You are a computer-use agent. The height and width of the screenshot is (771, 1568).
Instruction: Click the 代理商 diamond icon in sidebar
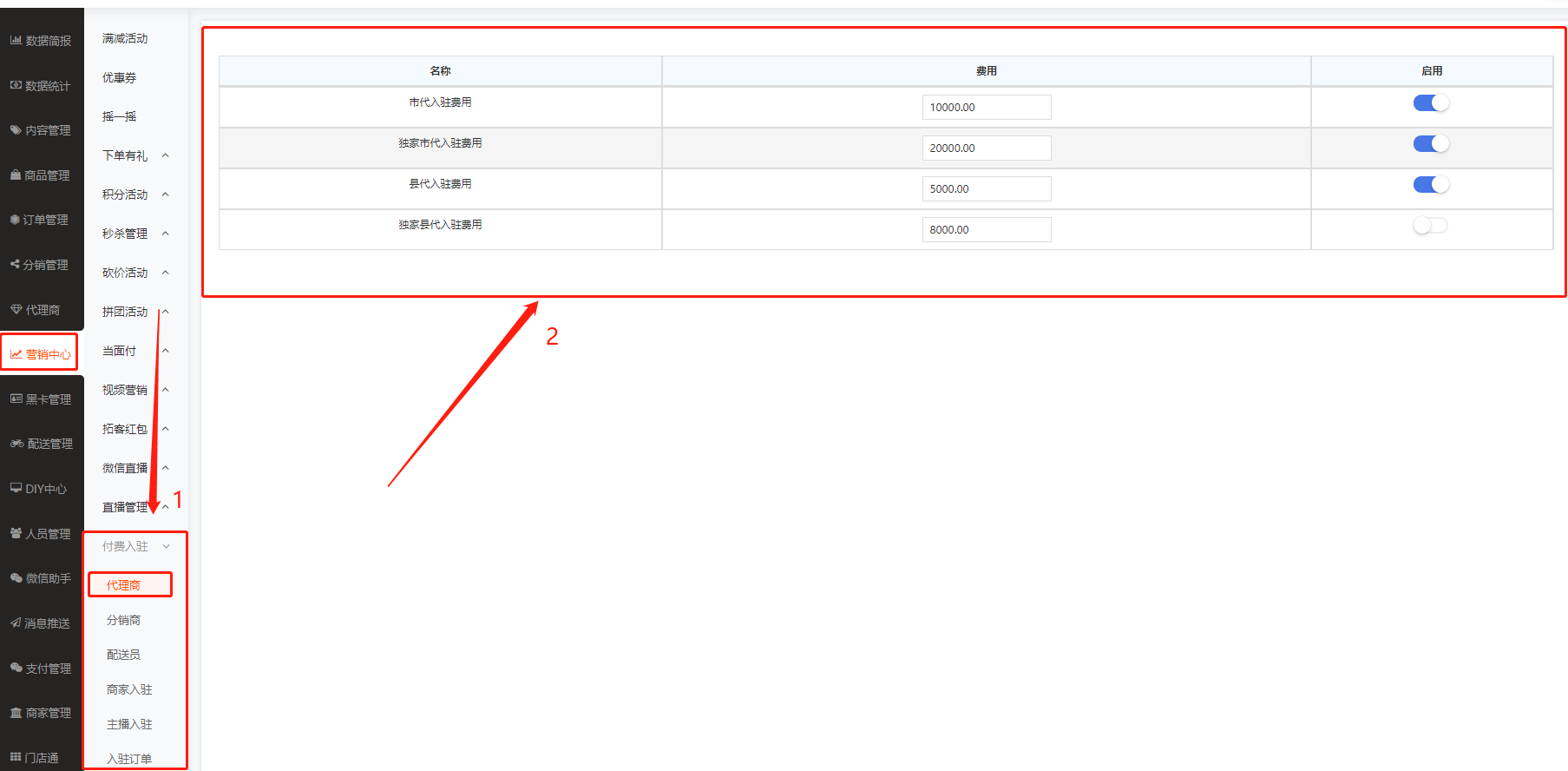[x=16, y=309]
